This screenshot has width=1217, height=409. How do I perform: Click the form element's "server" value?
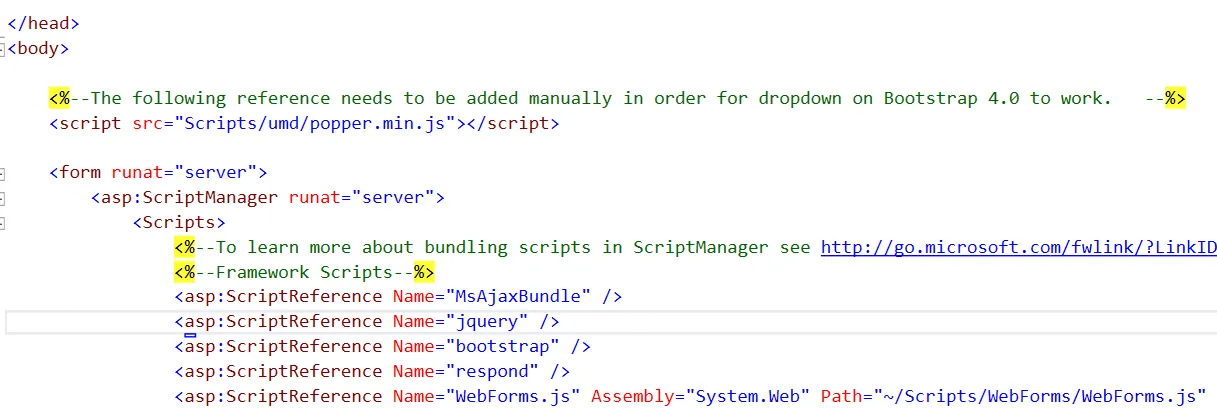216,172
